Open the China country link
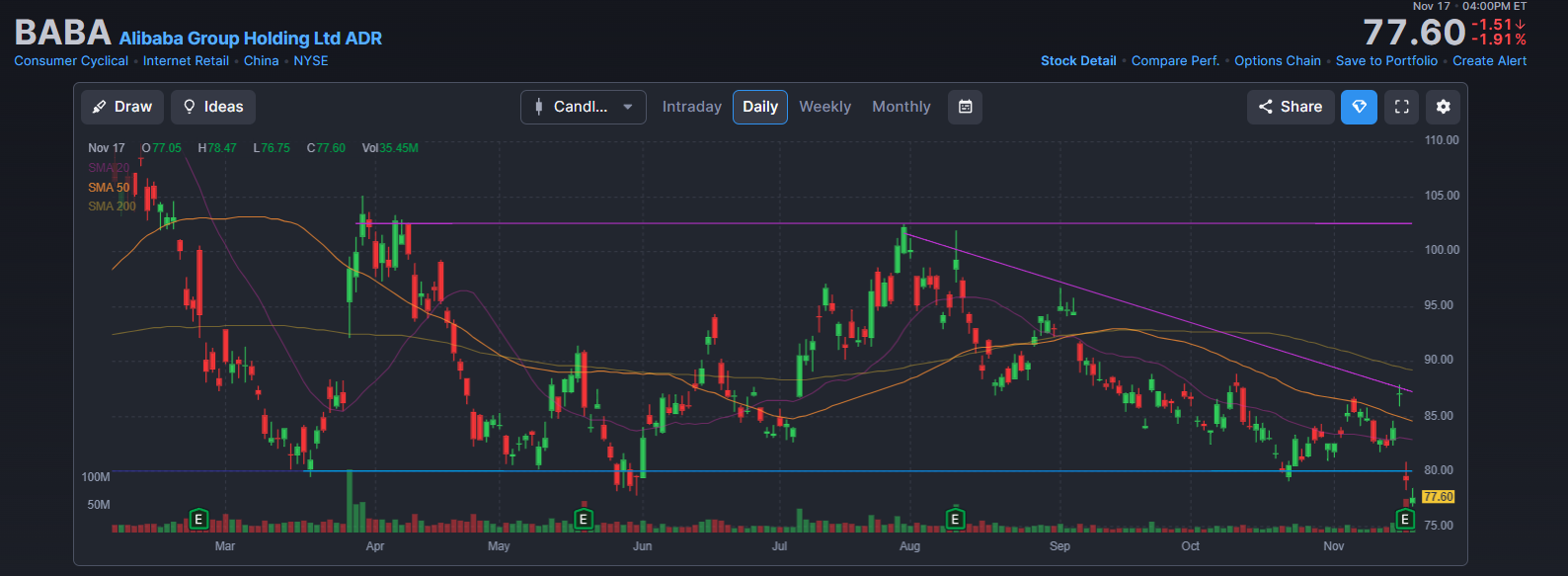Viewport: 1568px width, 576px height. 262,61
